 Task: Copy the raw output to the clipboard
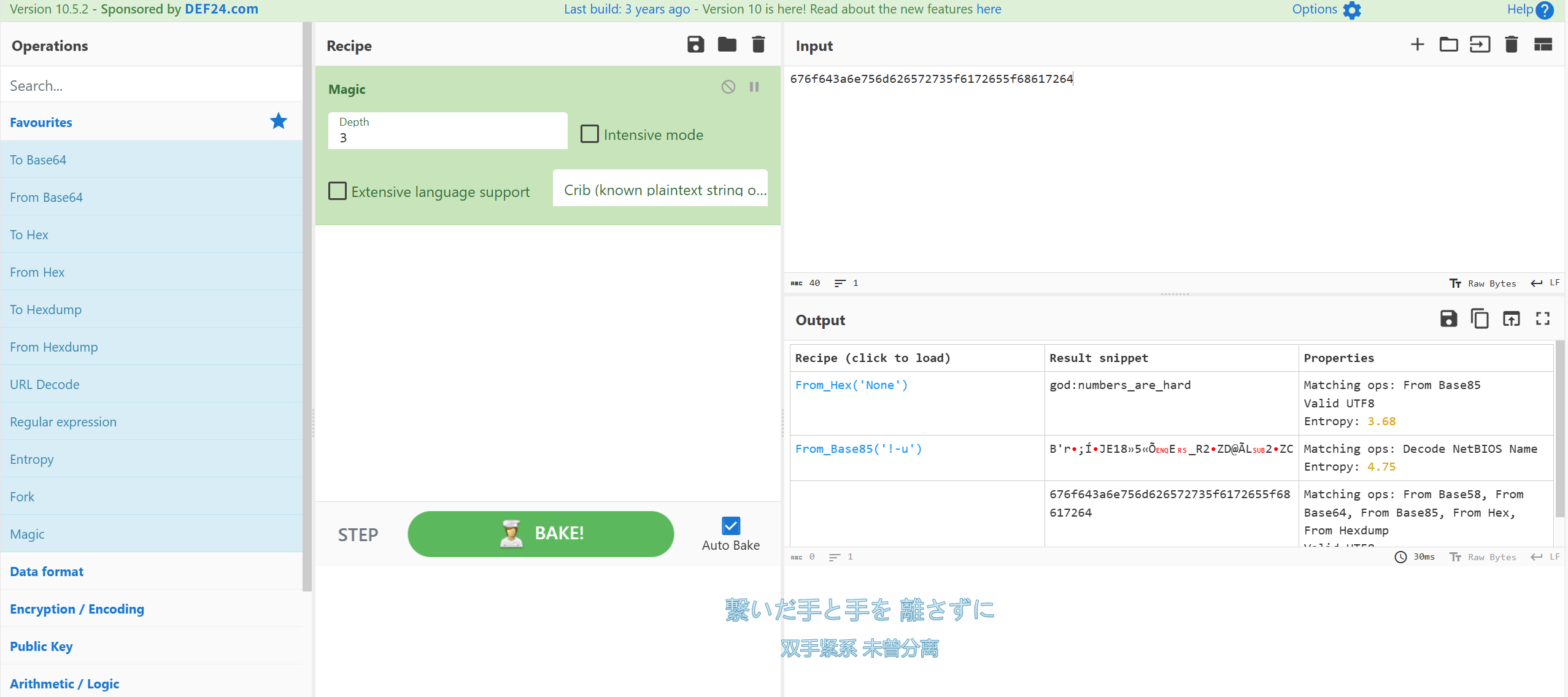pyautogui.click(x=1480, y=319)
